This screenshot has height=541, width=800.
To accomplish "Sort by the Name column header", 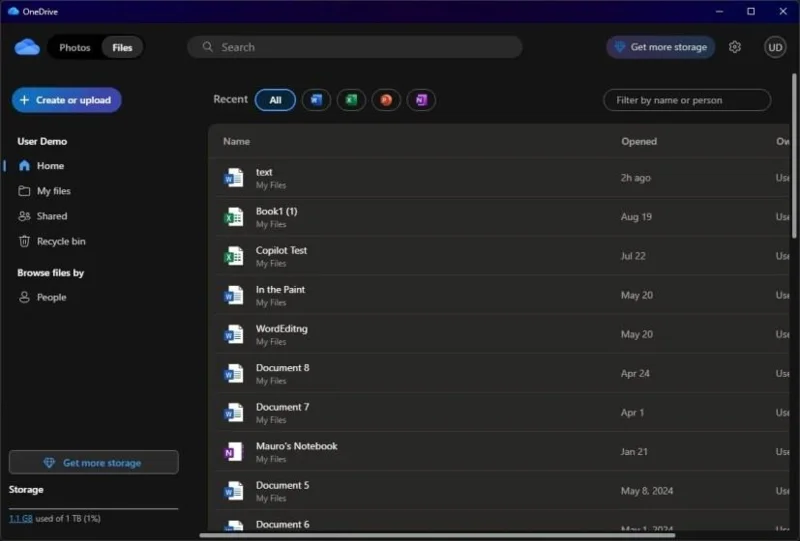I will pos(236,141).
